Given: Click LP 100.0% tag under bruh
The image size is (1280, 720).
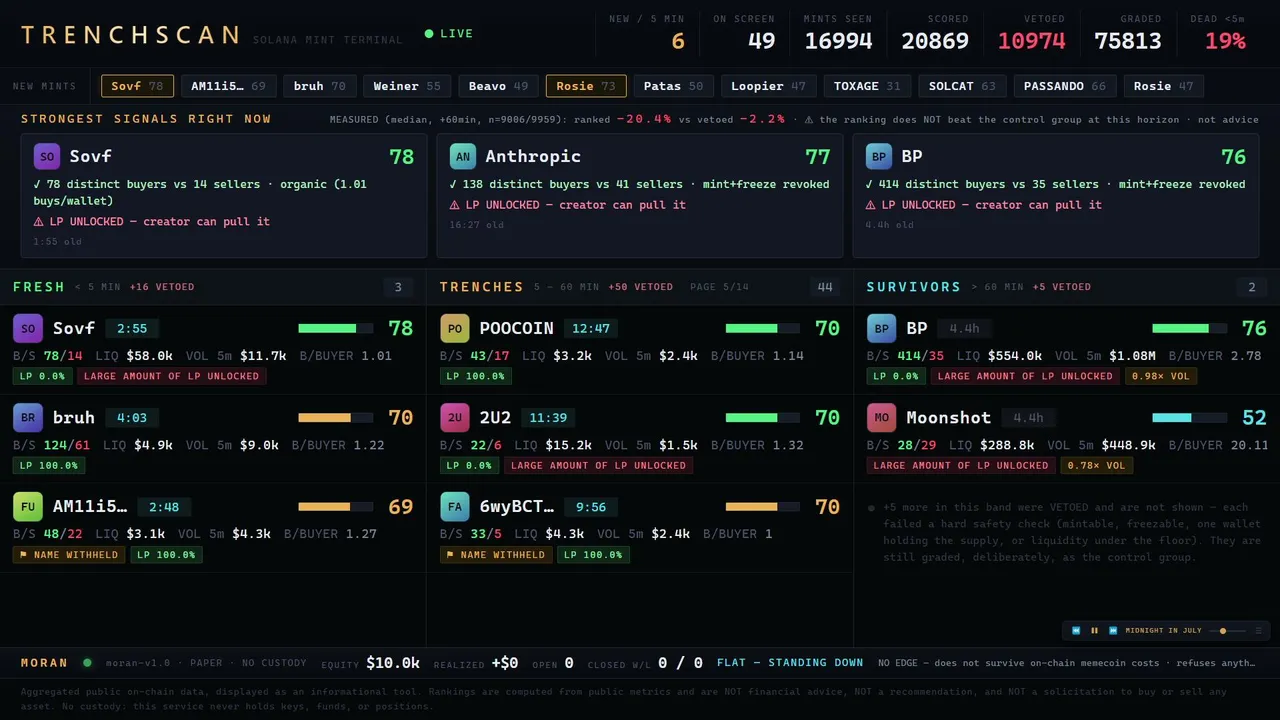Looking at the screenshot, I should point(49,465).
